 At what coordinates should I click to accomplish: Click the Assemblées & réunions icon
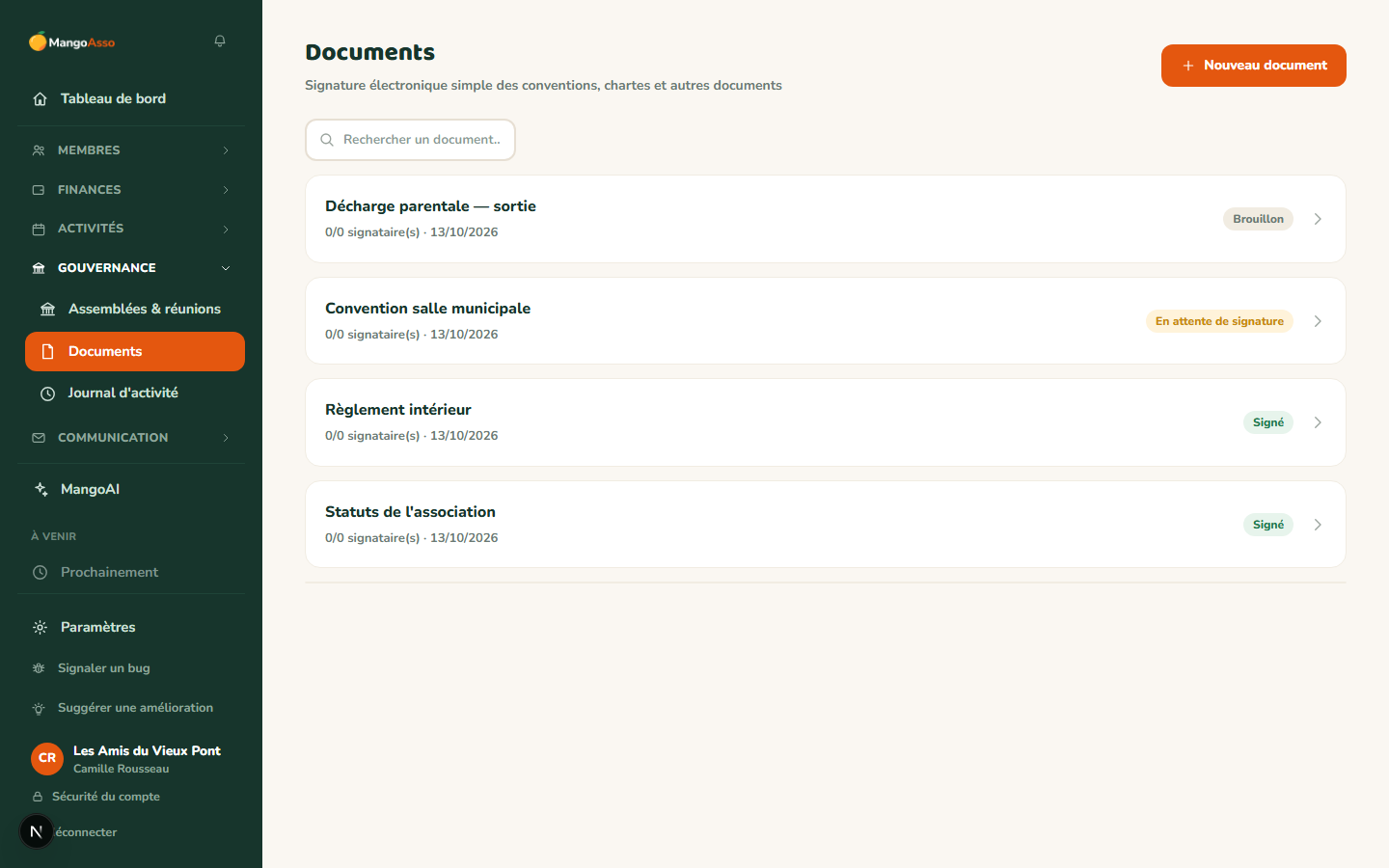click(x=47, y=310)
